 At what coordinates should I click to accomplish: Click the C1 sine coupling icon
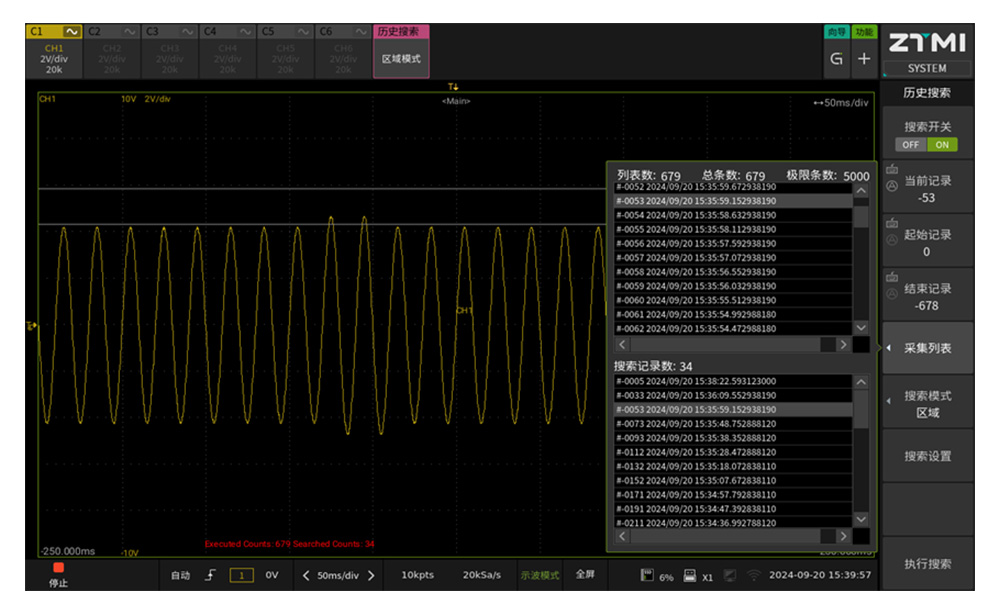pos(71,31)
